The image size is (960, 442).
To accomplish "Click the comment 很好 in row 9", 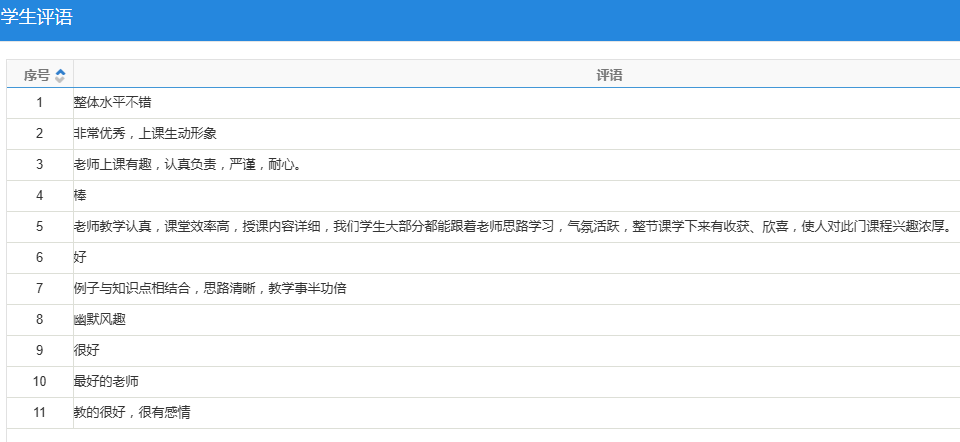I will click(x=86, y=350).
